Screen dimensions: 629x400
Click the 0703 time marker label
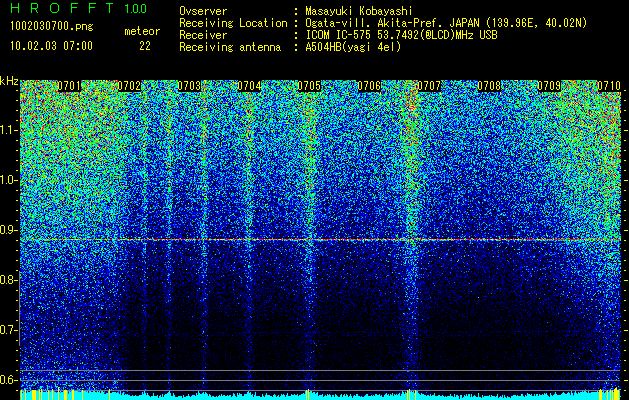click(x=189, y=86)
